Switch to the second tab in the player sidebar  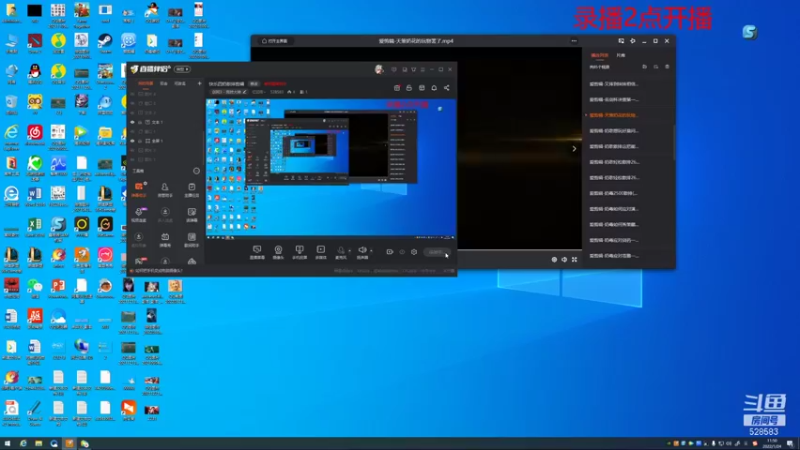coord(620,55)
